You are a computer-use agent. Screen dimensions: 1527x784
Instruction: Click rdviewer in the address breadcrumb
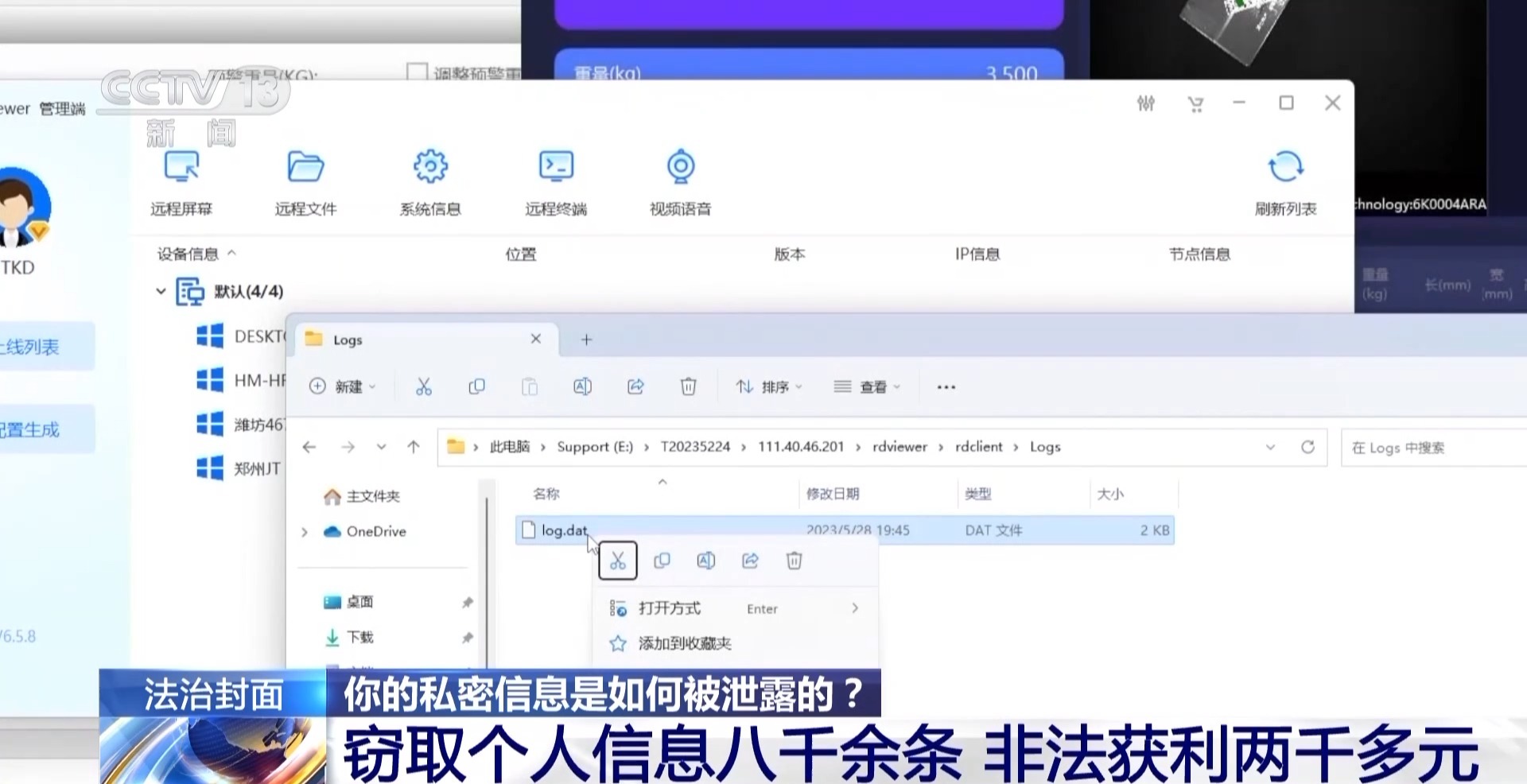tap(899, 447)
